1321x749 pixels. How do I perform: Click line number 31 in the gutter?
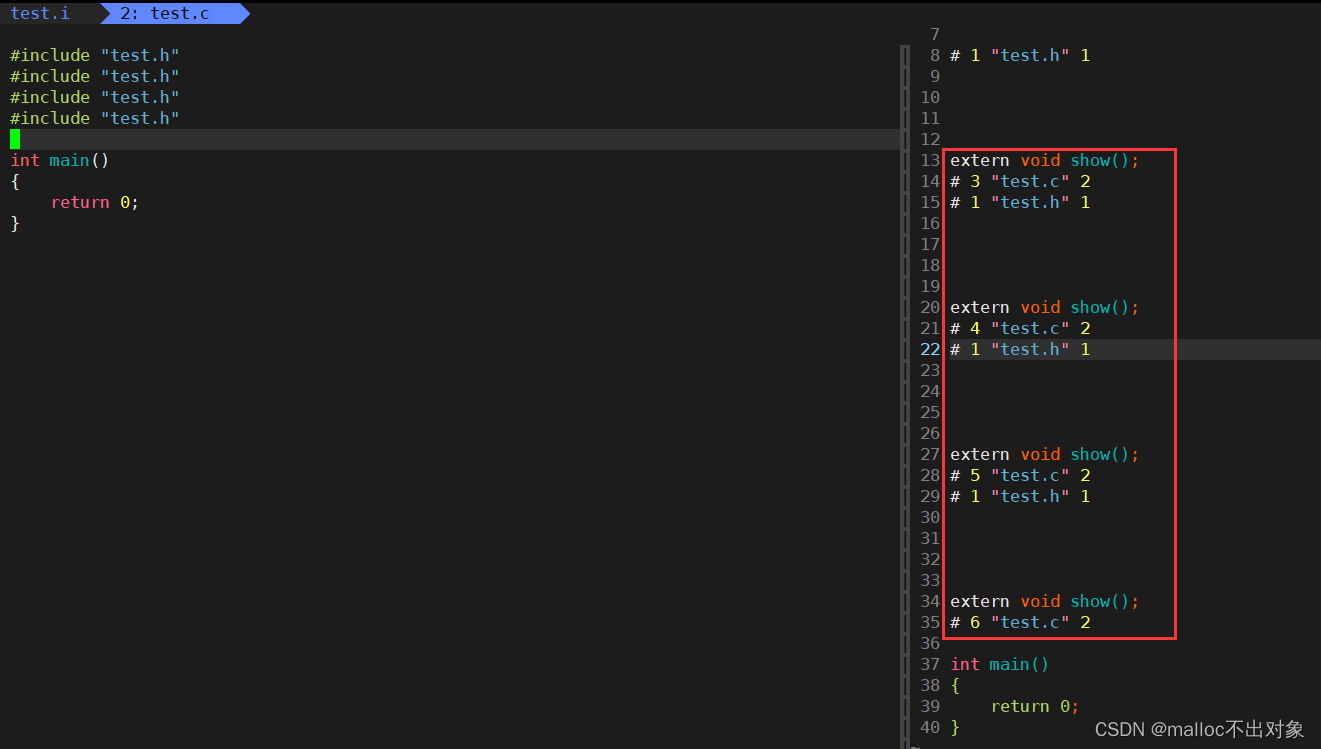point(930,538)
